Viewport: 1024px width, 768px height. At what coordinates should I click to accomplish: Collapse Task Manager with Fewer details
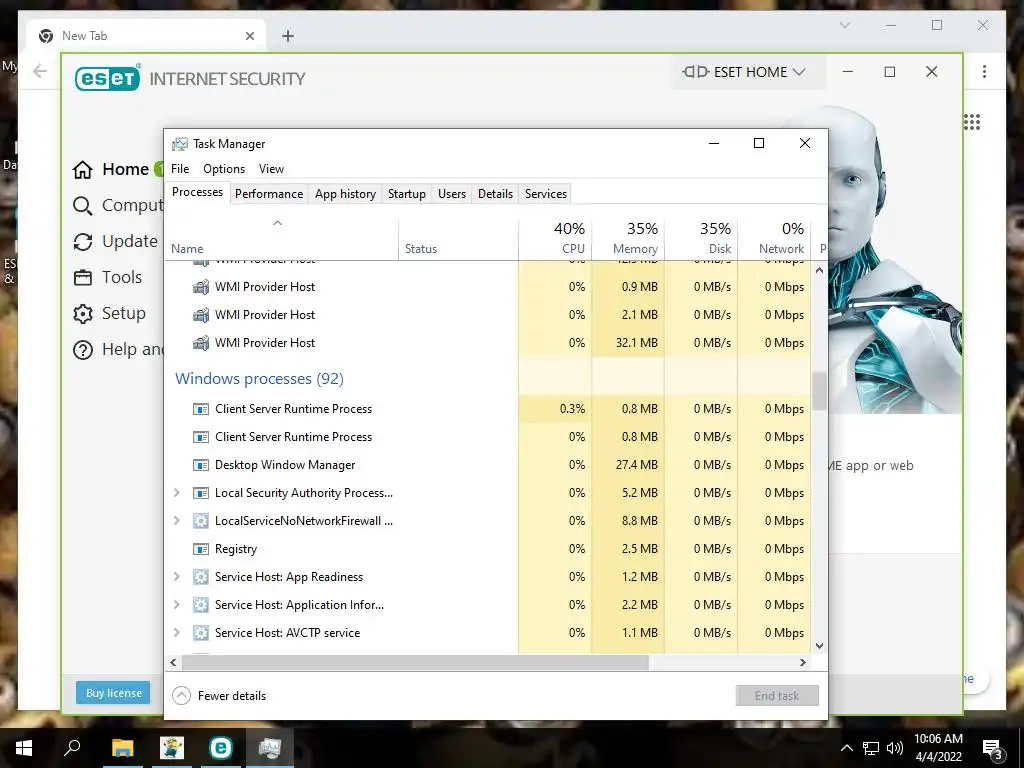click(x=219, y=696)
